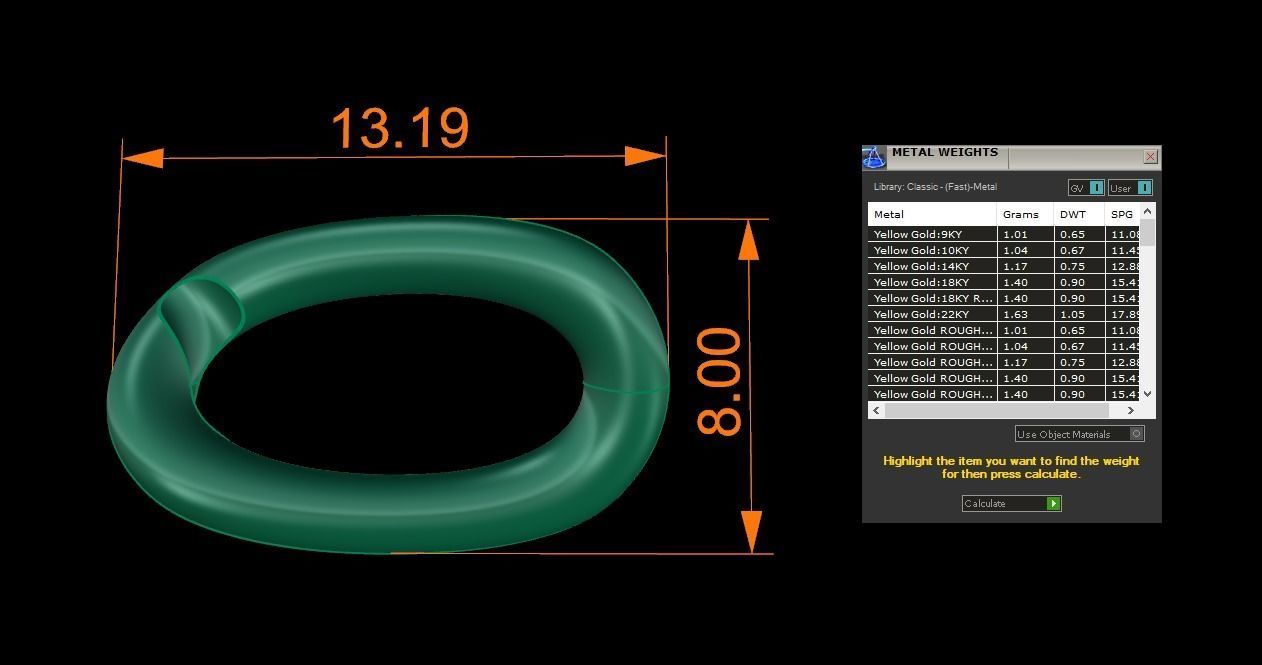The image size is (1262, 665).
Task: Click the Library: Classic - (Fast)-Metal label
Action: tap(935, 187)
